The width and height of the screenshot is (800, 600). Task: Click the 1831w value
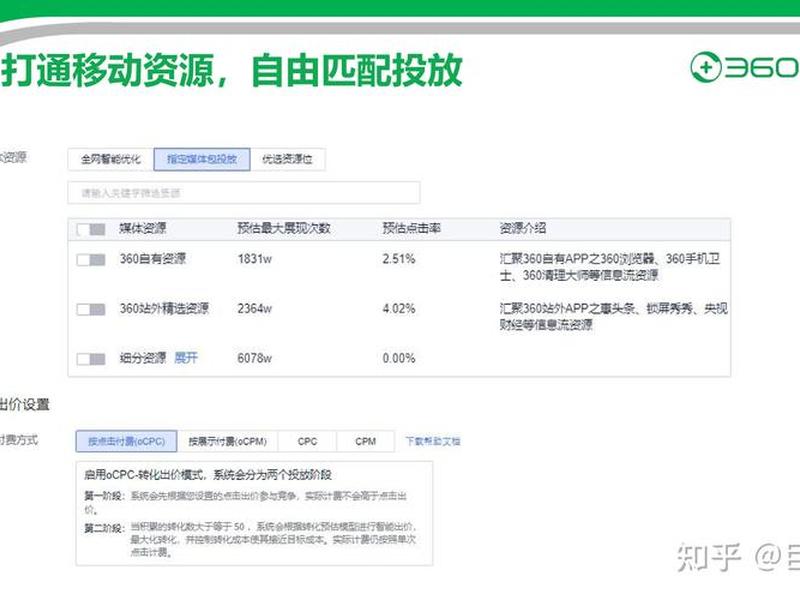tap(255, 259)
